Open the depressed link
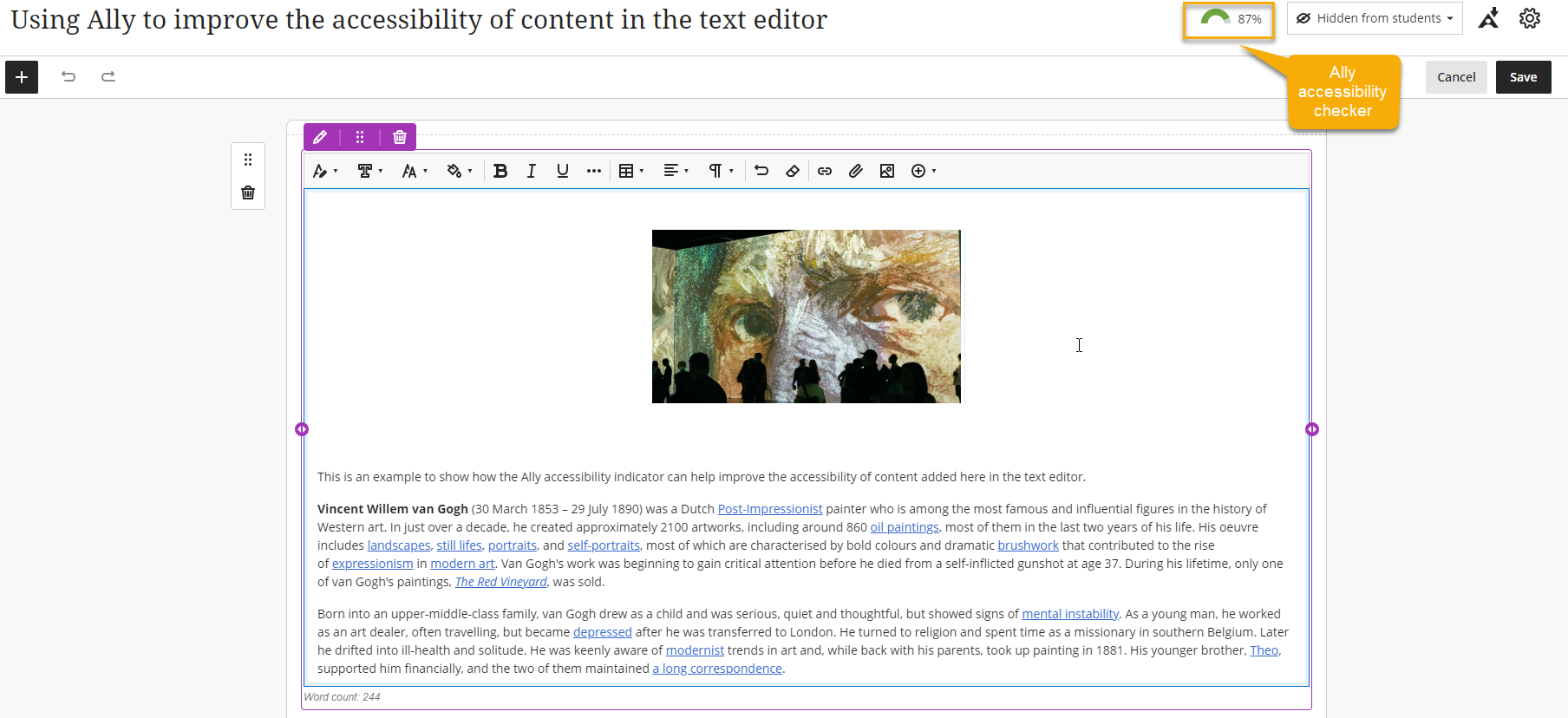 pyautogui.click(x=603, y=632)
